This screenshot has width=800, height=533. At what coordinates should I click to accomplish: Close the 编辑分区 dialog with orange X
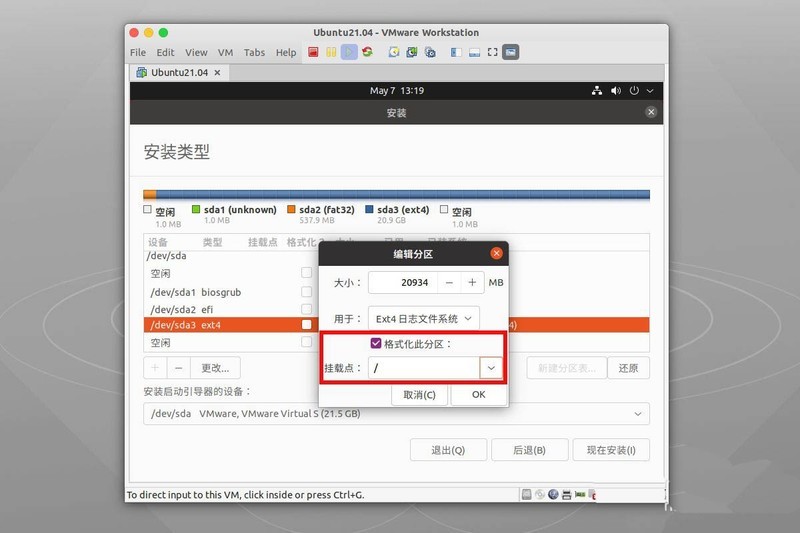(496, 253)
